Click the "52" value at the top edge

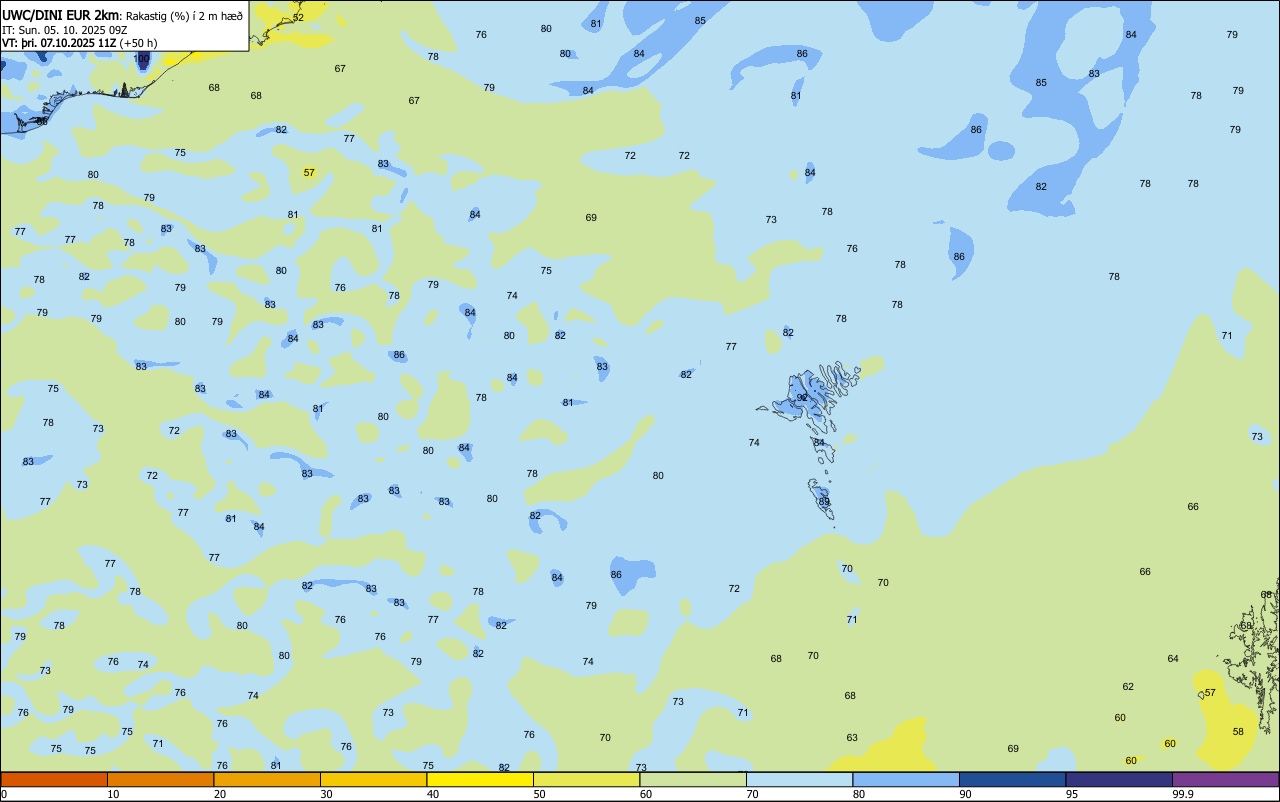point(298,18)
